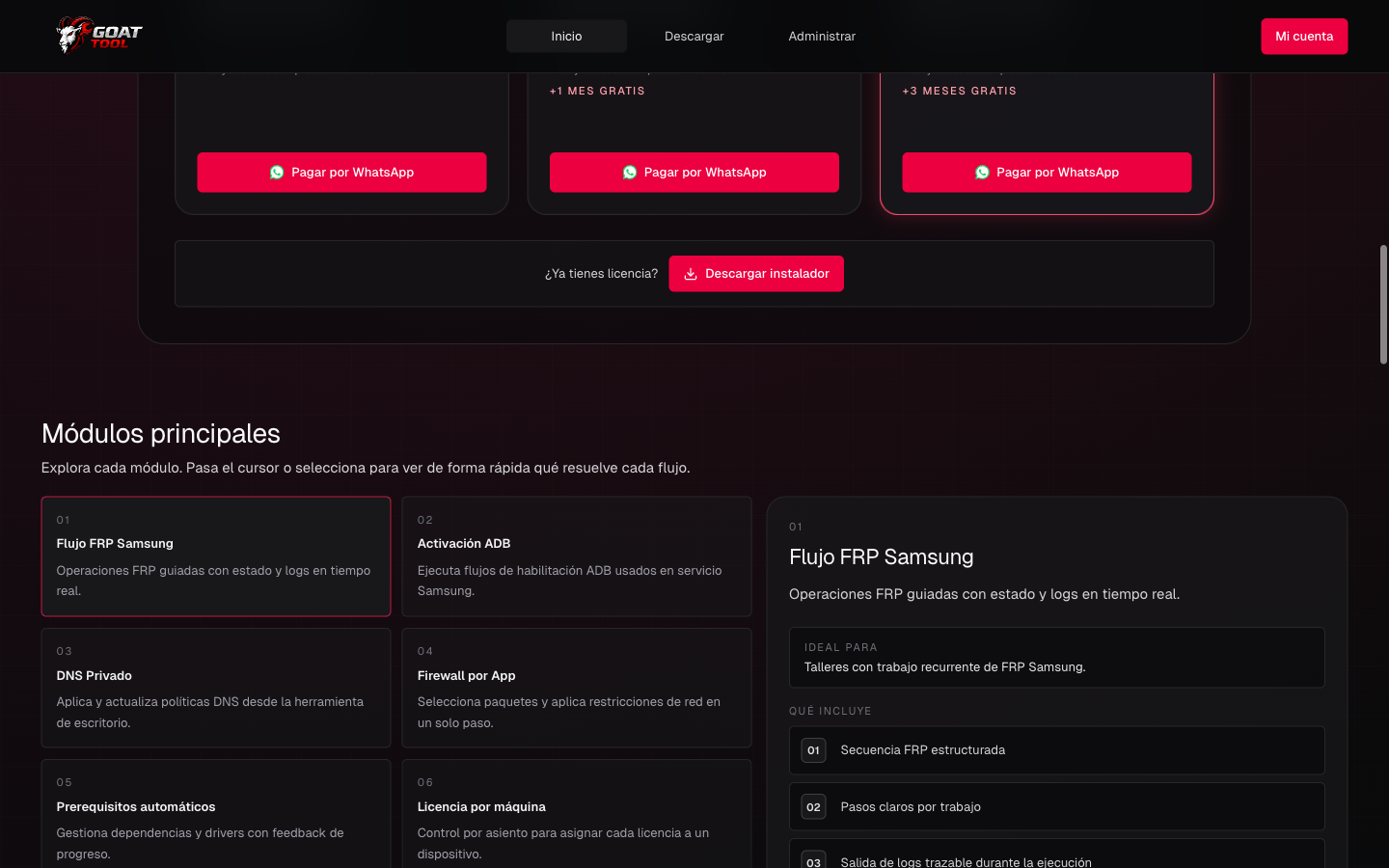Click the 01 badge next to Secuencia FRP estructurada
Screen dimensions: 1389x868
coord(813,750)
